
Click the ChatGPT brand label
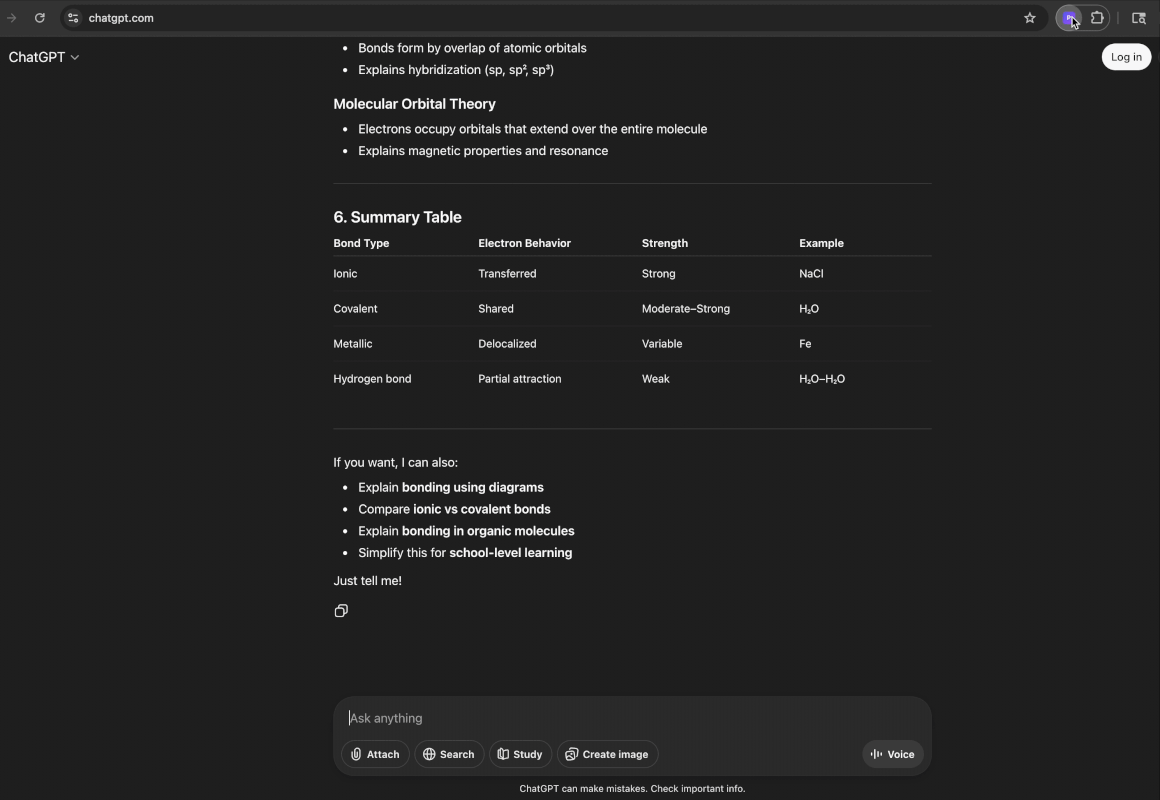tap(37, 57)
